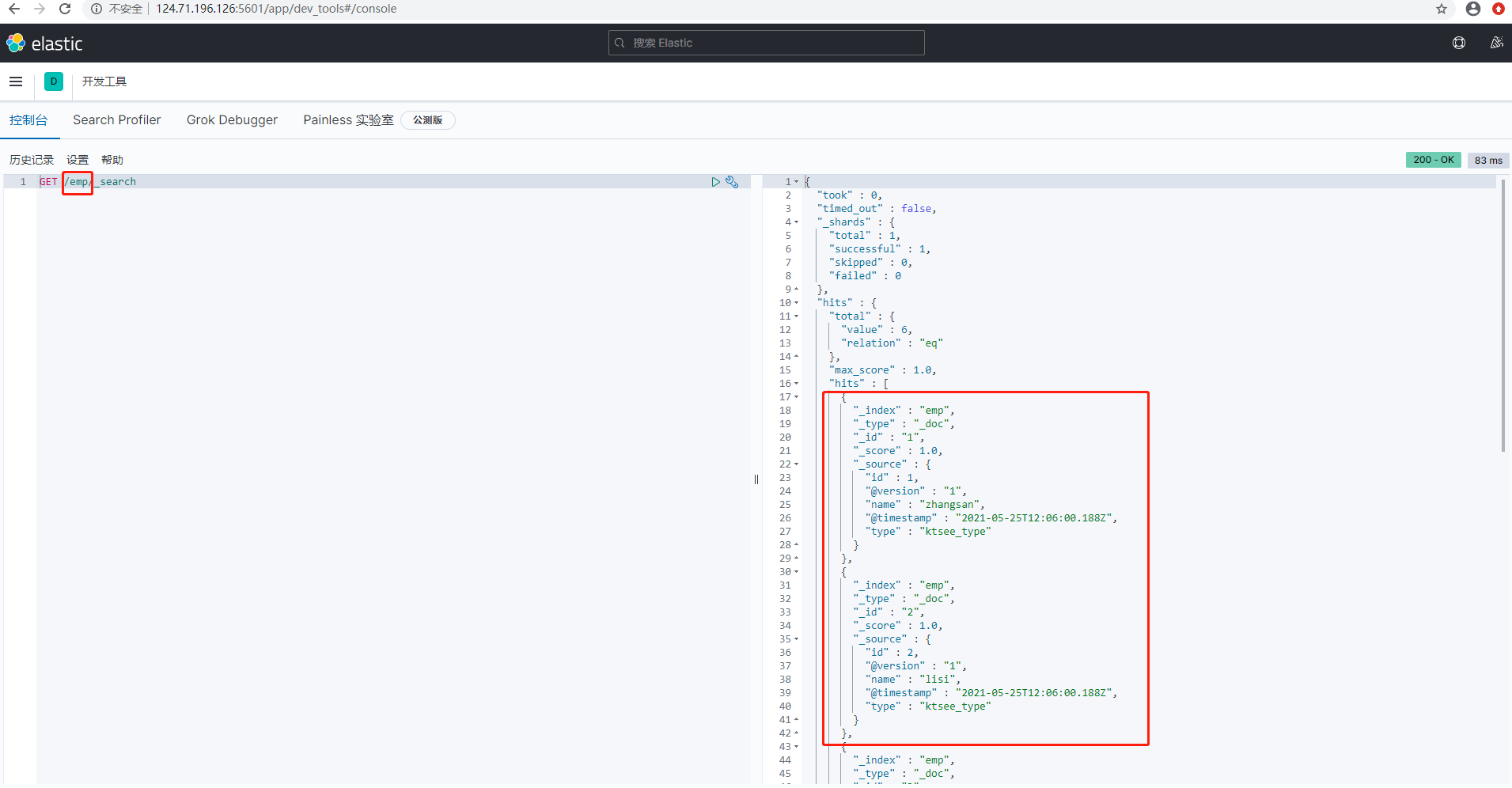Collapse total block at line 11

(797, 316)
